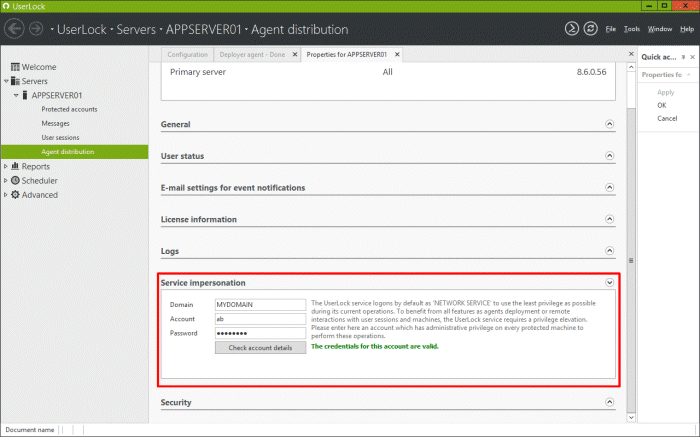
Task: Click the vertical scrollbar thumb
Action: 631,260
